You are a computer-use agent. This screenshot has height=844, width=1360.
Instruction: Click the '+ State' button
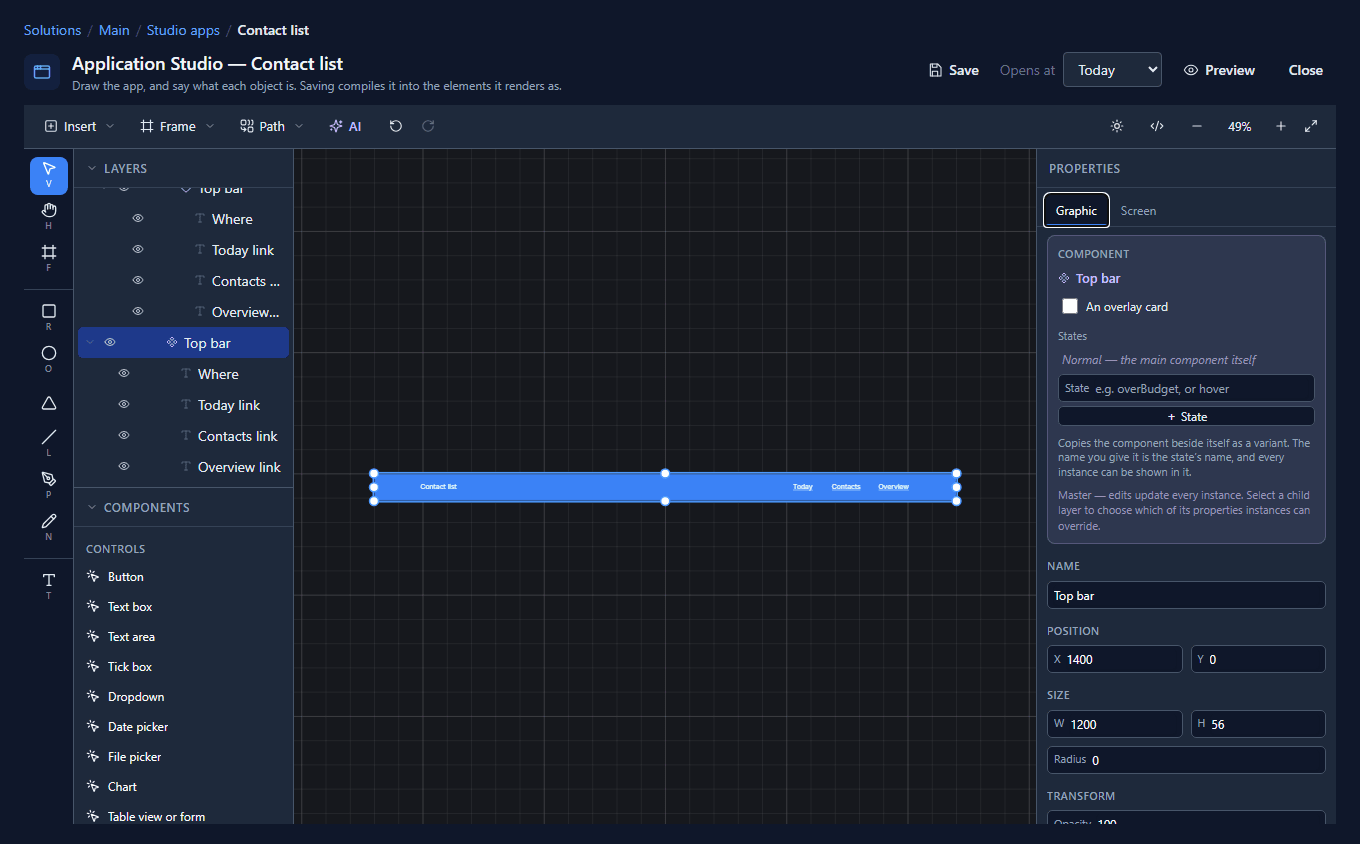pyautogui.click(x=1186, y=417)
